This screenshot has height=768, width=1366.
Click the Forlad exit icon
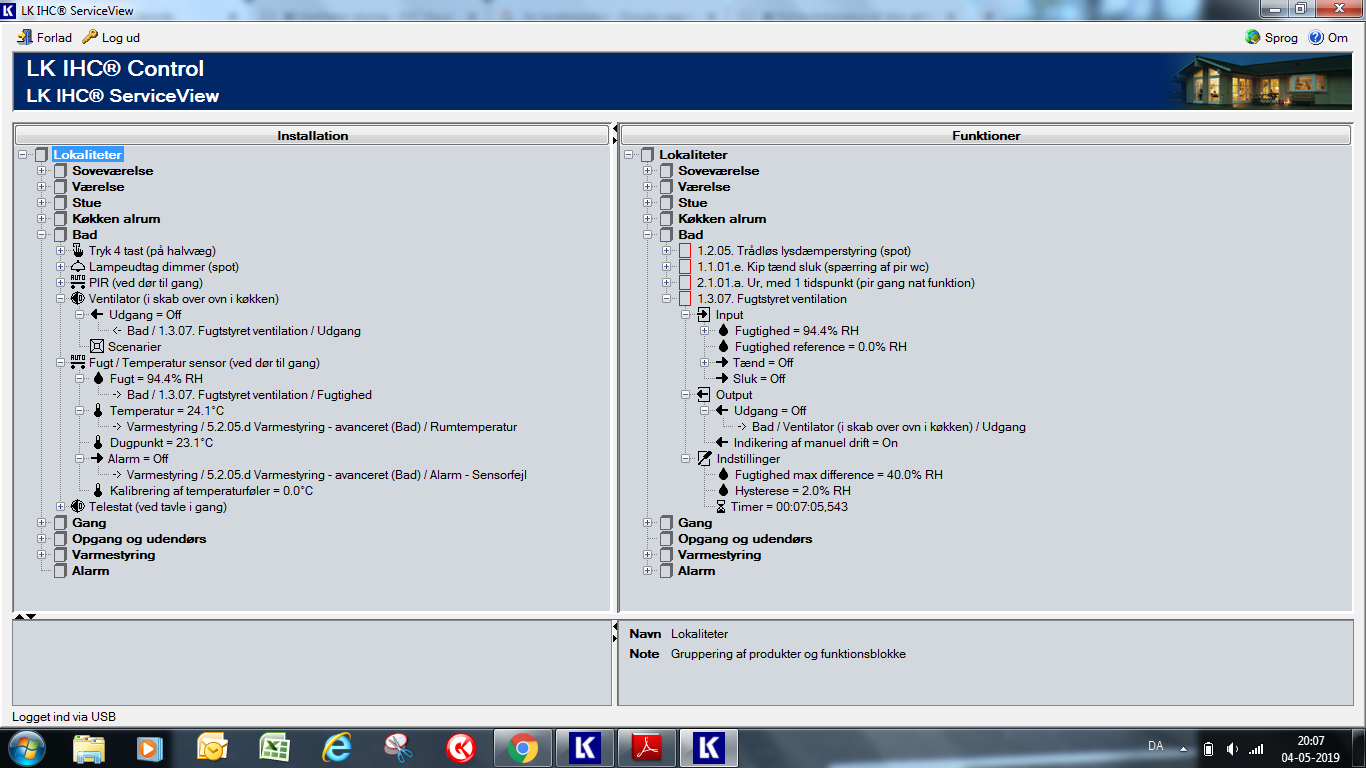(25, 37)
